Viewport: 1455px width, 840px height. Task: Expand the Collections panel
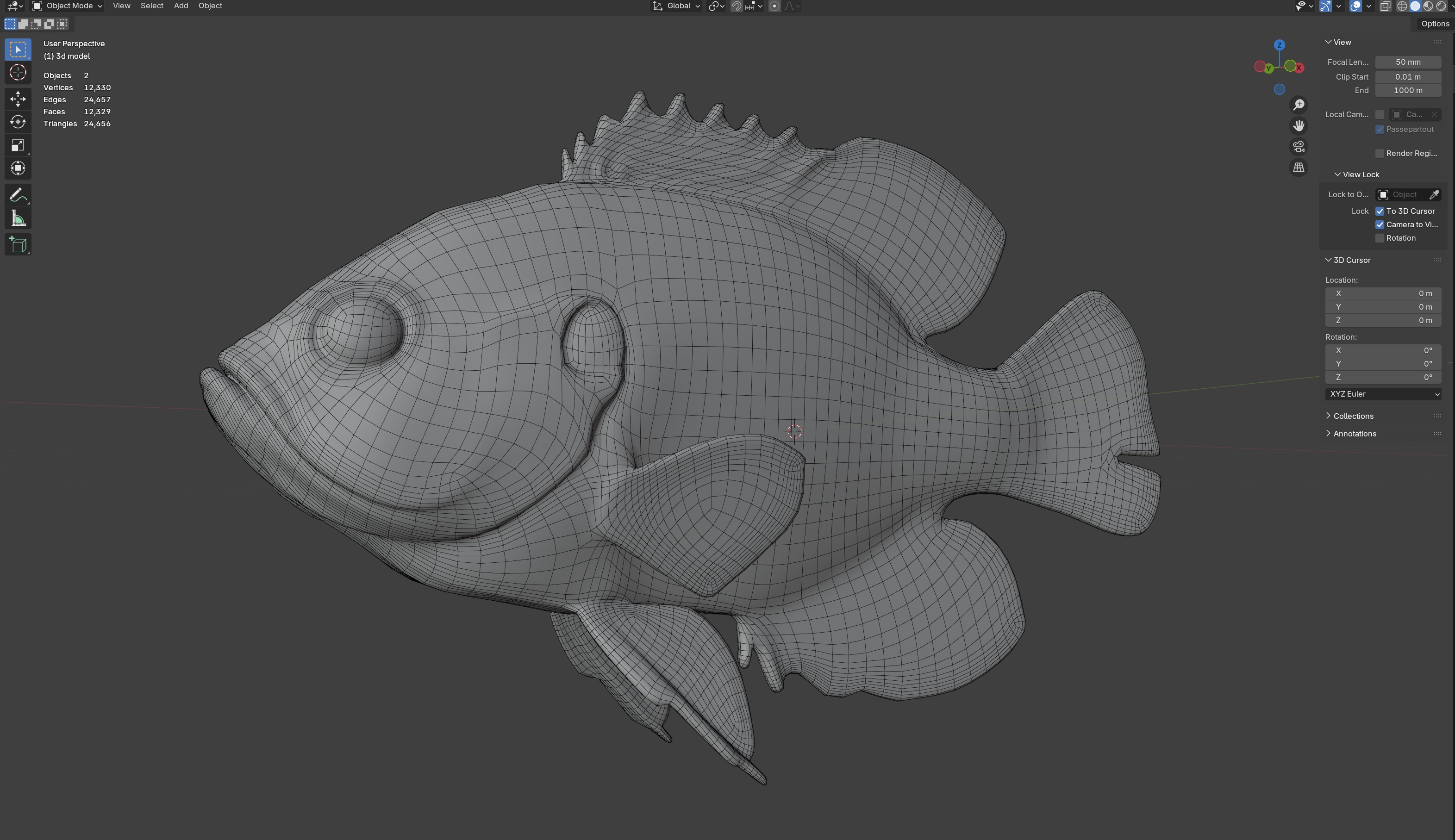point(1353,416)
